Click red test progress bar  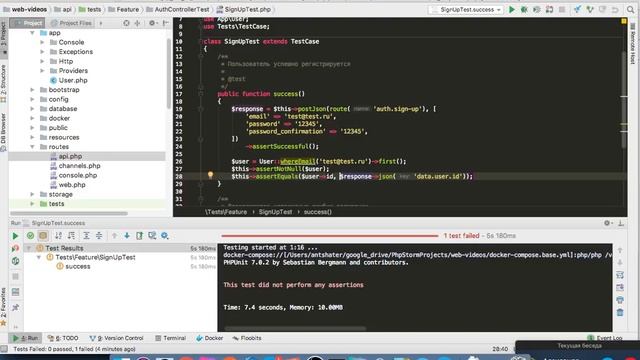pyautogui.click(x=329, y=236)
